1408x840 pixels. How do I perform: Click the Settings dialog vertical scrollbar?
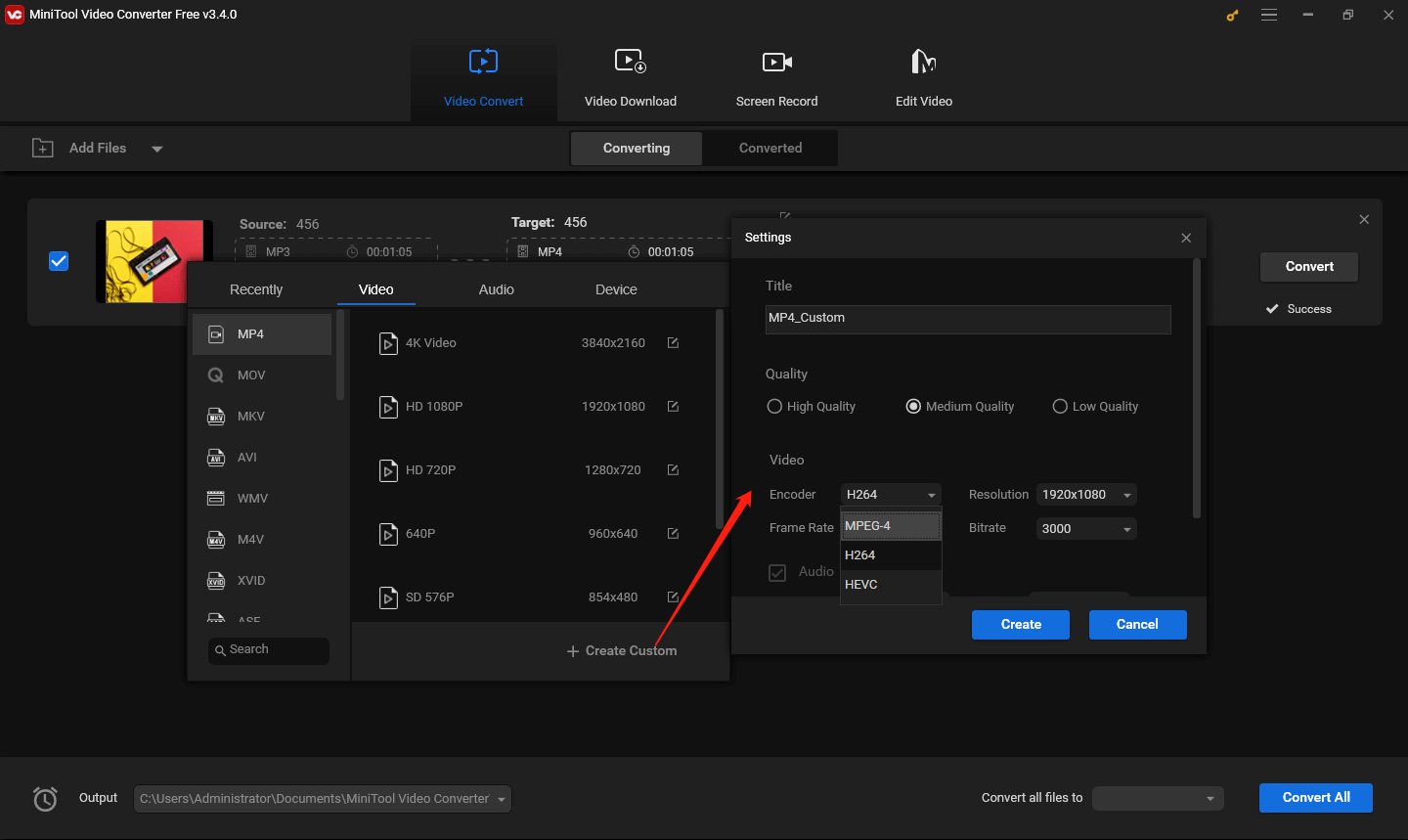point(1197,387)
